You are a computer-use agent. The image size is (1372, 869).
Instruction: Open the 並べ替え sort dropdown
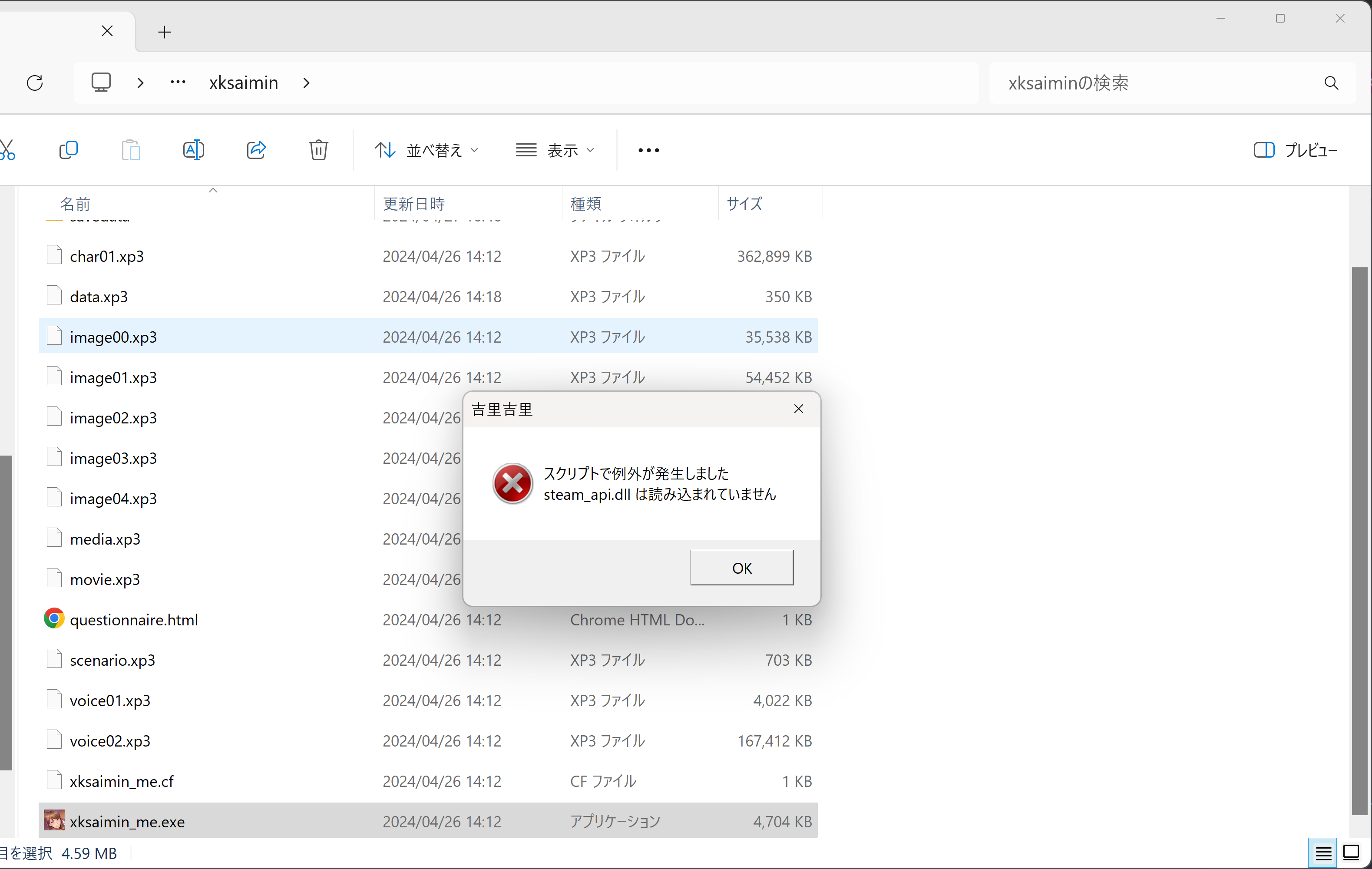(x=426, y=150)
